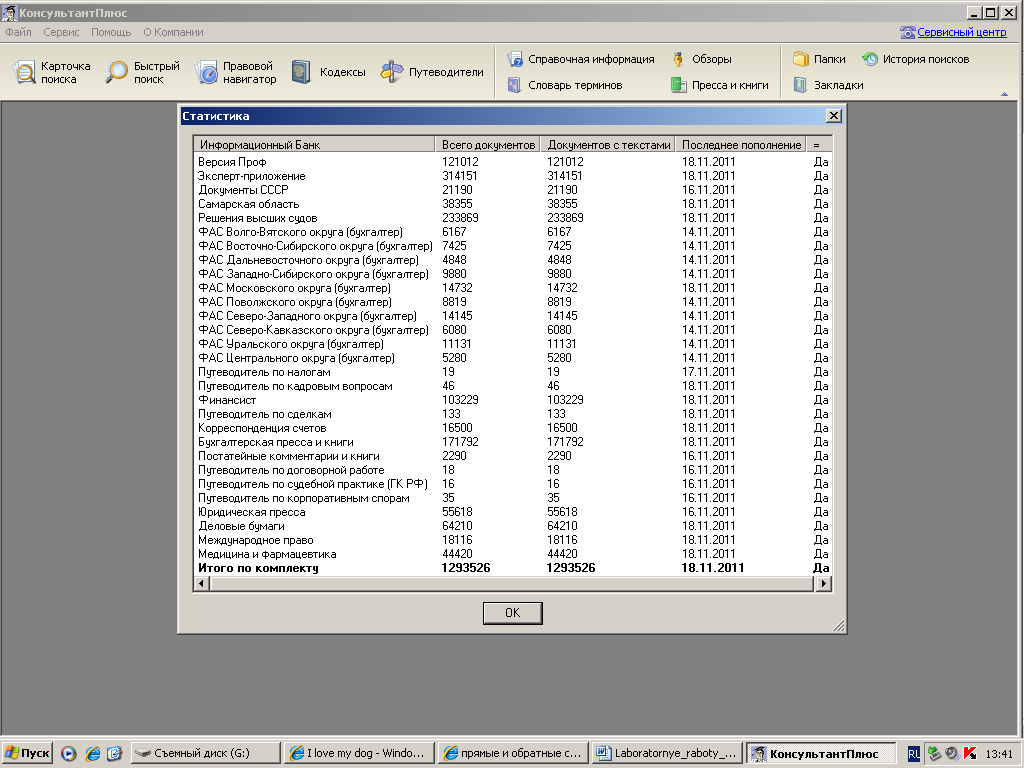Select row Международное право
This screenshot has height=768, width=1024.
coord(513,540)
